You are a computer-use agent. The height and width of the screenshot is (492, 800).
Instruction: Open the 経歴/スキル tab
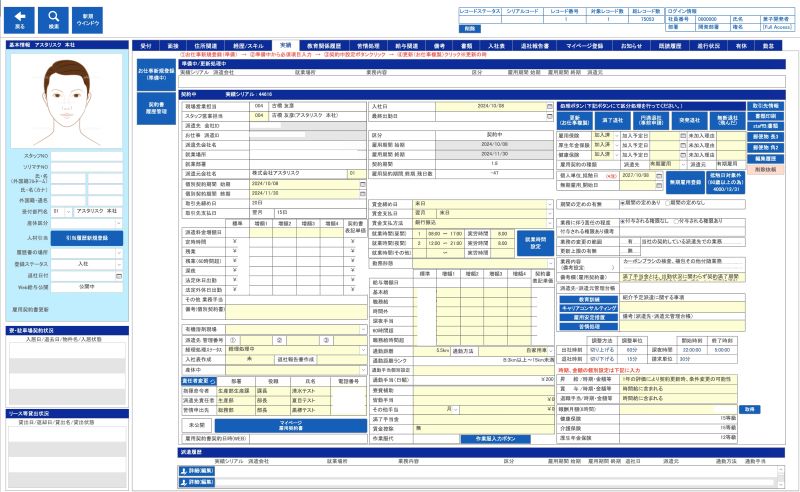pyautogui.click(x=248, y=46)
